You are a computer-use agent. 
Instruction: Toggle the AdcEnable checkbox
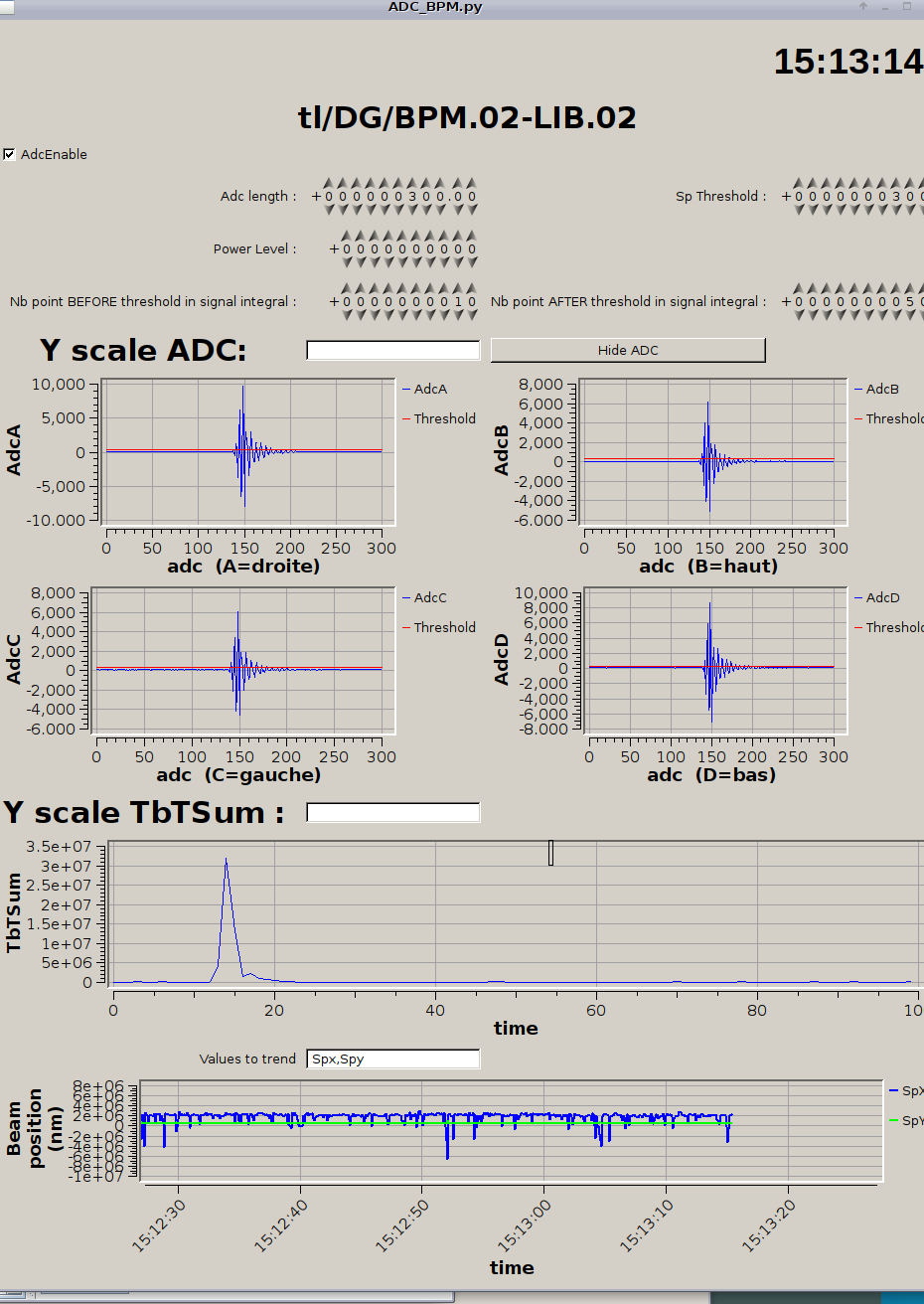(x=10, y=154)
